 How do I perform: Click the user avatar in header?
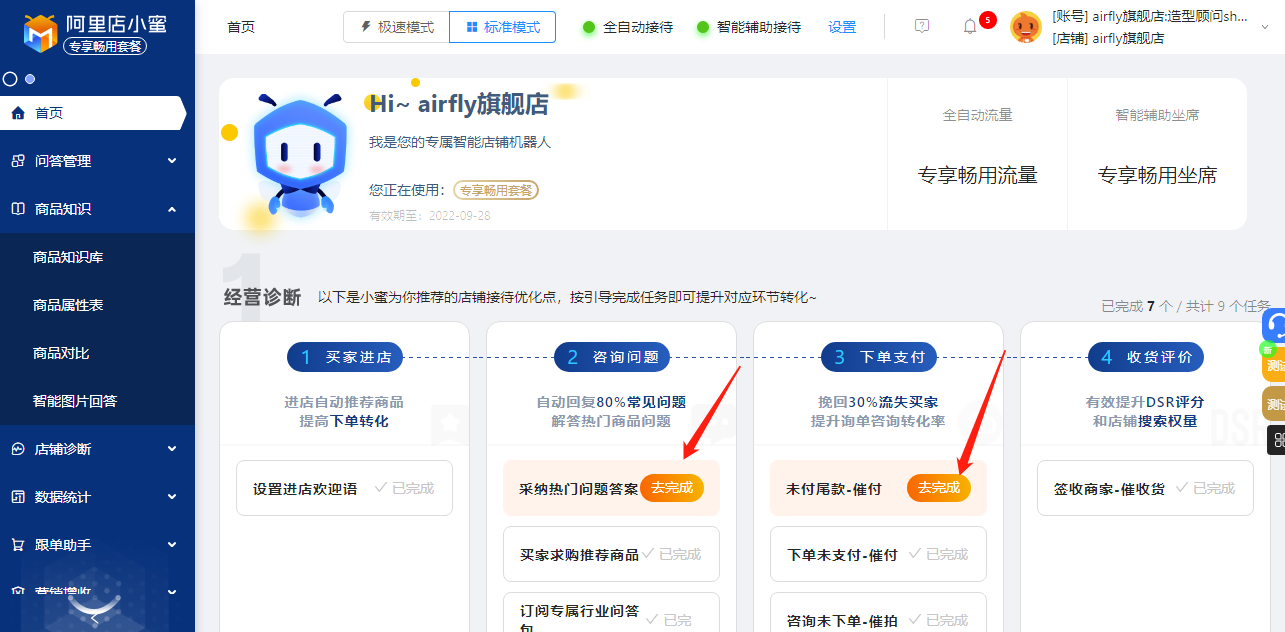coord(1026,27)
